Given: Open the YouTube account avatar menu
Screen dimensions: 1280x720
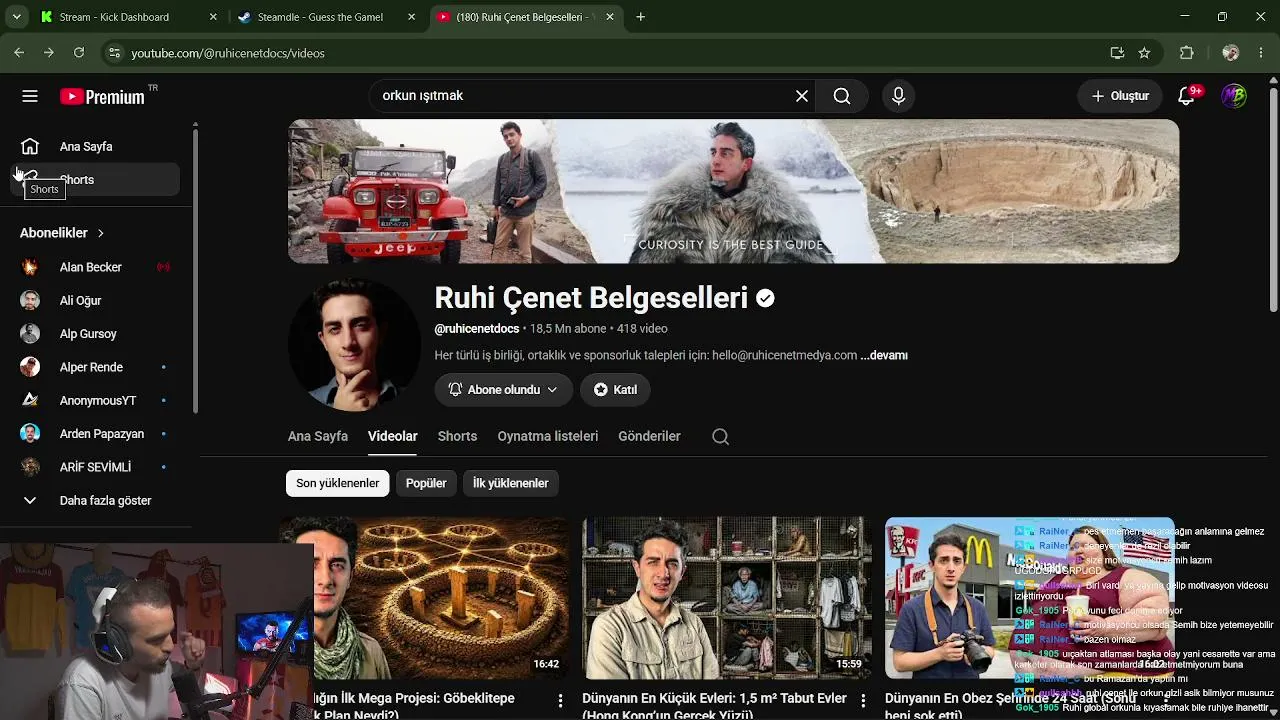Looking at the screenshot, I should point(1234,96).
